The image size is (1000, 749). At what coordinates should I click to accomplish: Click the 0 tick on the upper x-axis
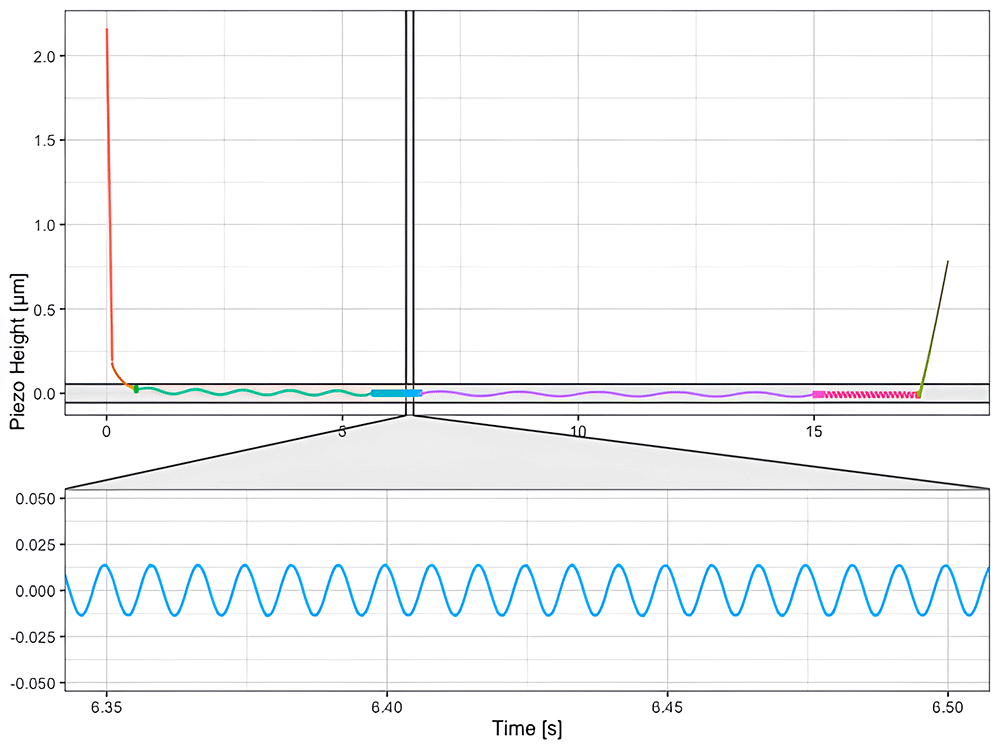click(107, 432)
